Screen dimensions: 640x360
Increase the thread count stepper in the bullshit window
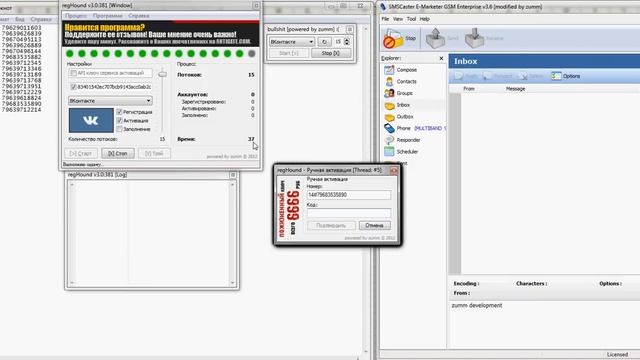pos(347,40)
